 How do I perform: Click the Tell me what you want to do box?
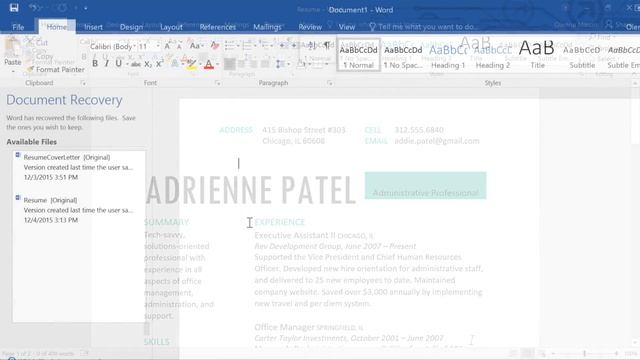pos(424,27)
